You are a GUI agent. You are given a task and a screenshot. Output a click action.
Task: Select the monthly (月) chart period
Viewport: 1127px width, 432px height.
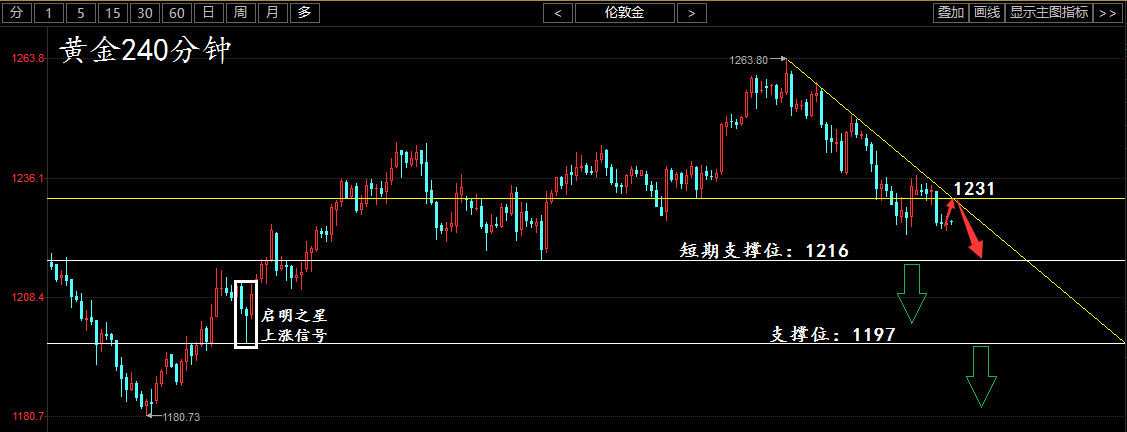(272, 13)
